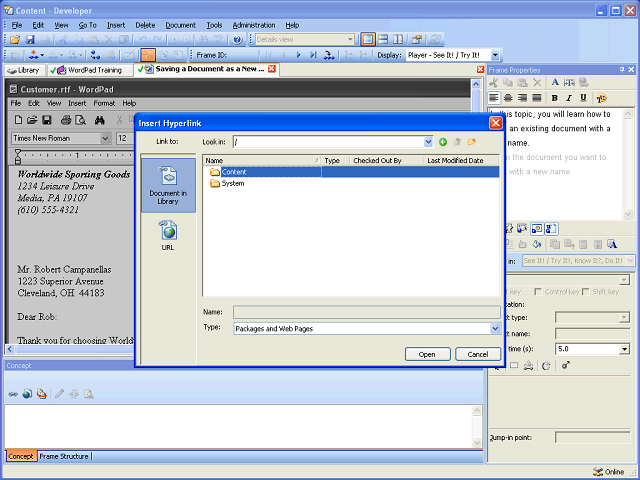Expand the Look in dropdown

(x=428, y=142)
